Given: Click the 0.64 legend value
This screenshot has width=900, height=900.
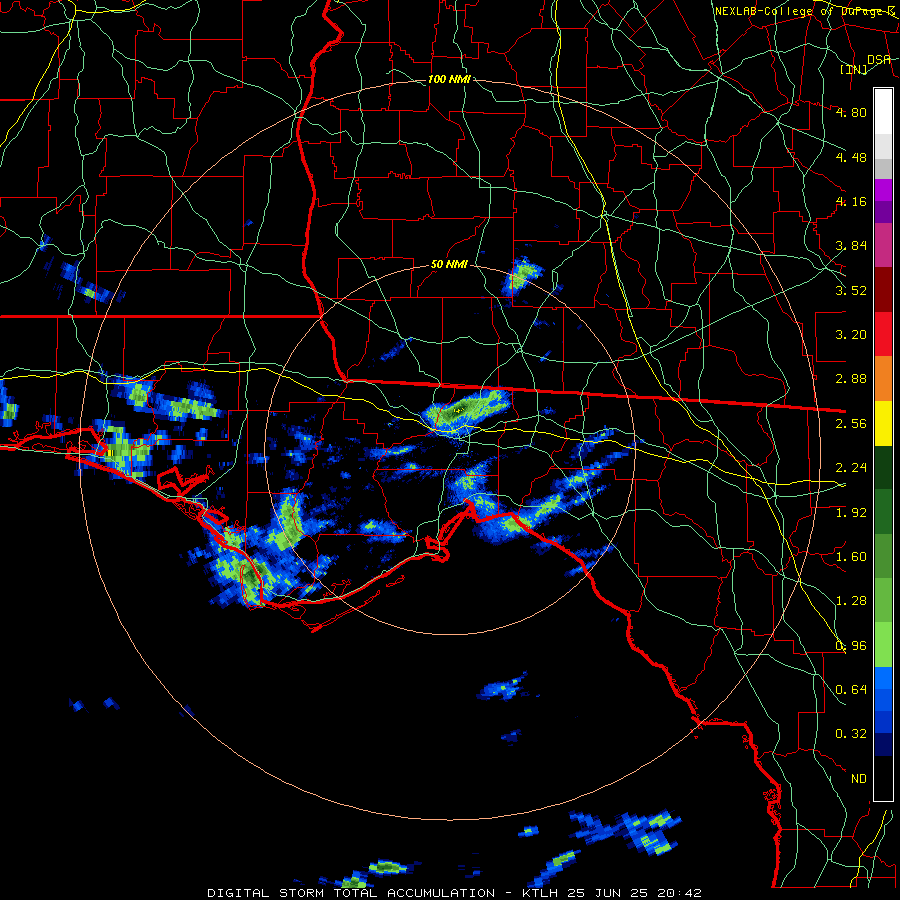Looking at the screenshot, I should pyautogui.click(x=851, y=689).
